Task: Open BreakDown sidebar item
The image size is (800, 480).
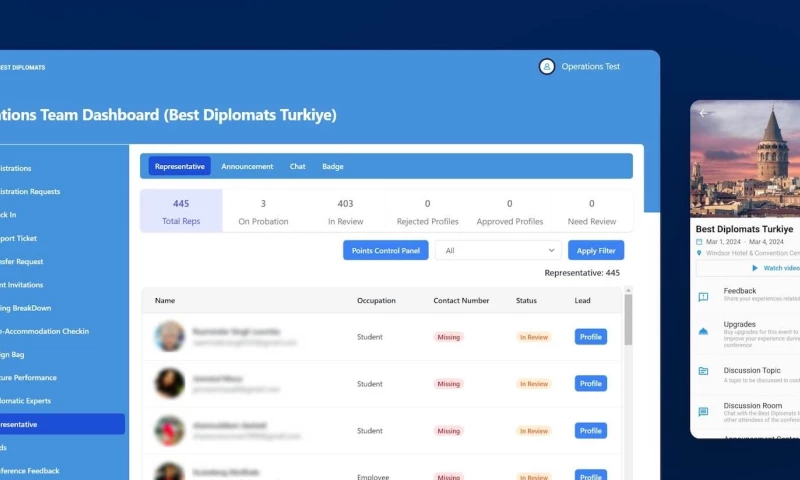Action: (x=26, y=308)
